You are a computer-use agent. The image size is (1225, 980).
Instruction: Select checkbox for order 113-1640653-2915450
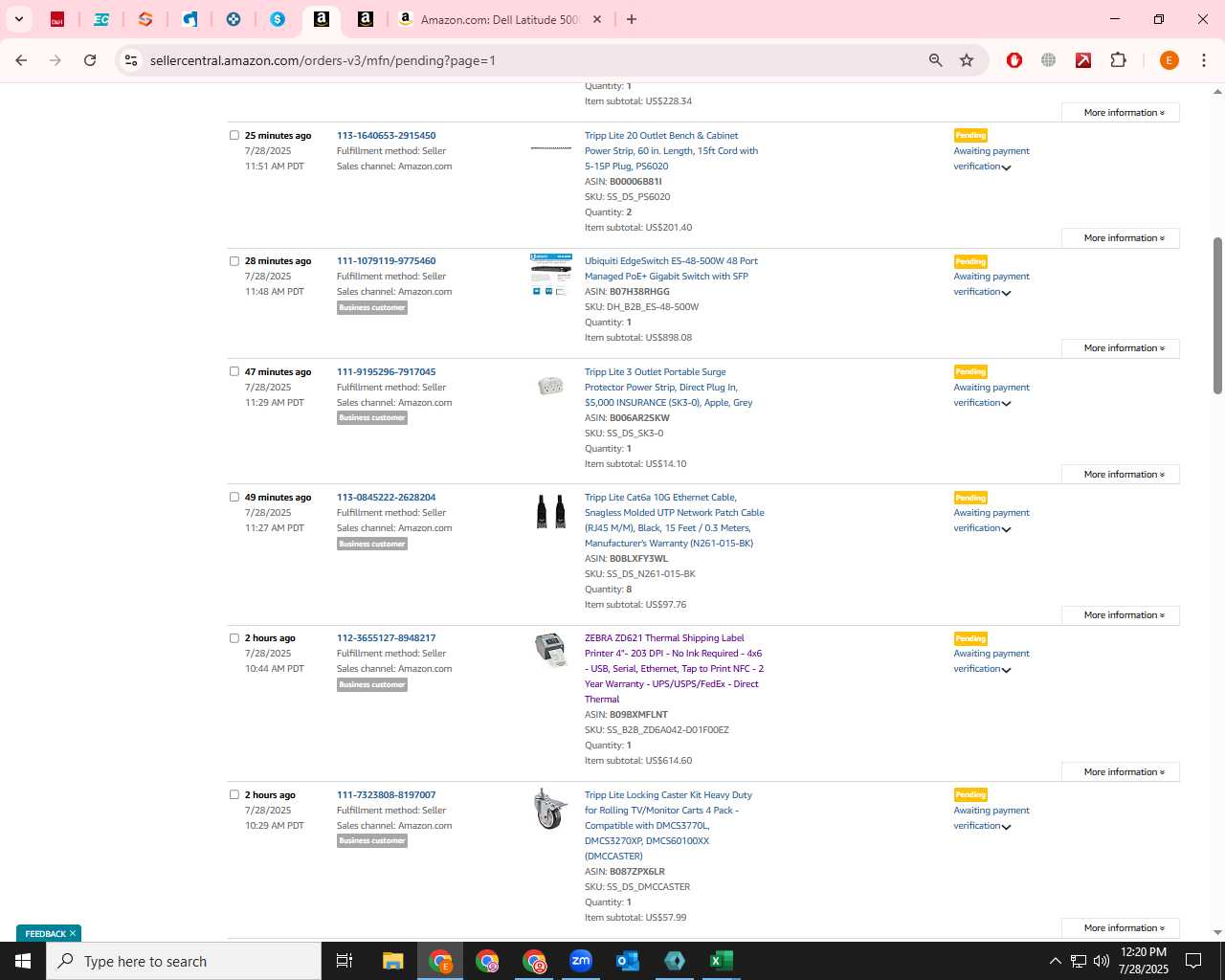(x=234, y=135)
